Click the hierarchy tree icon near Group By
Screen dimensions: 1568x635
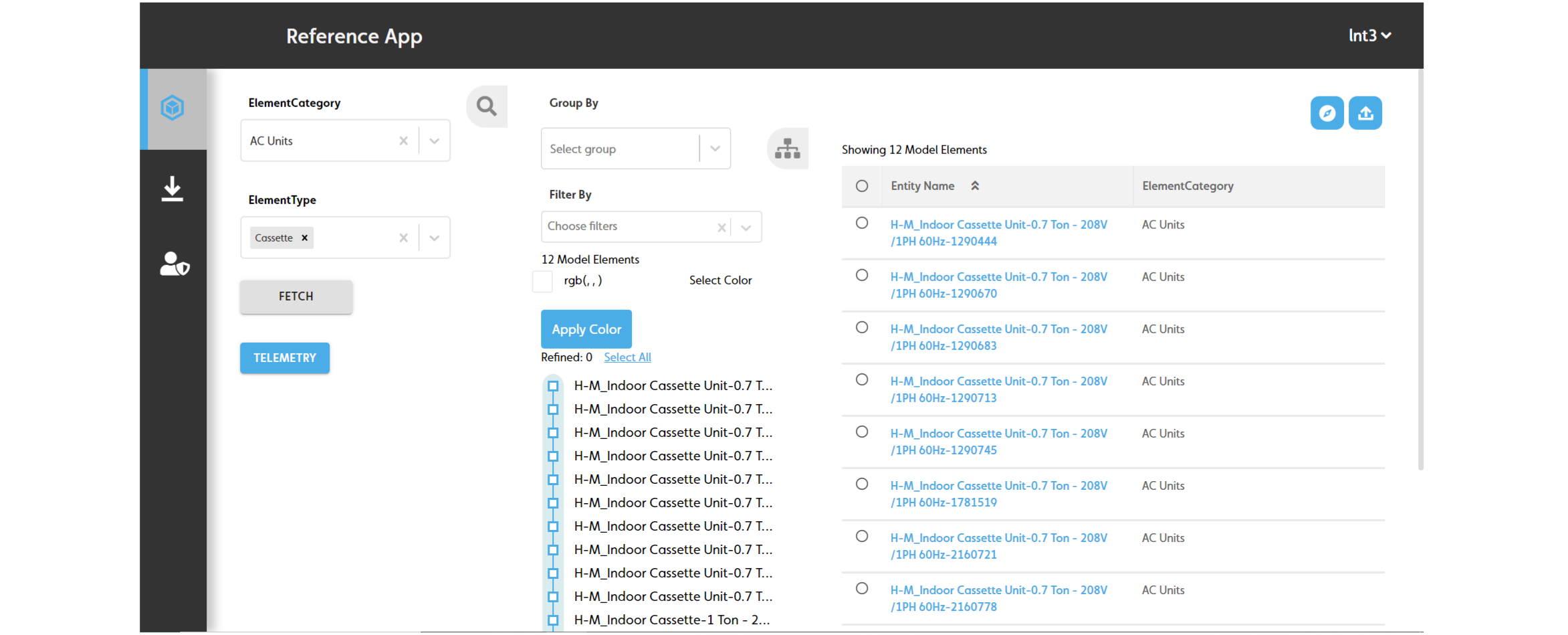pos(787,149)
